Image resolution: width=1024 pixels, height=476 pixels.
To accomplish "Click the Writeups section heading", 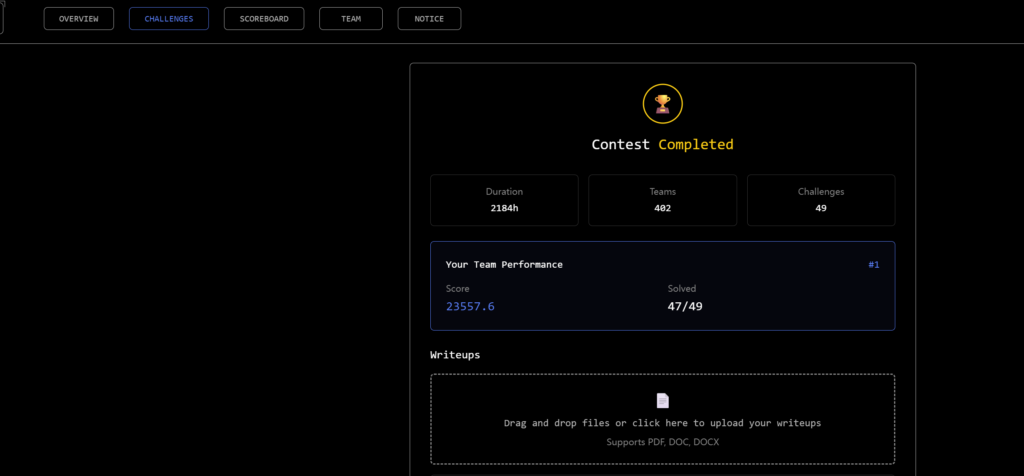I will pyautogui.click(x=457, y=355).
